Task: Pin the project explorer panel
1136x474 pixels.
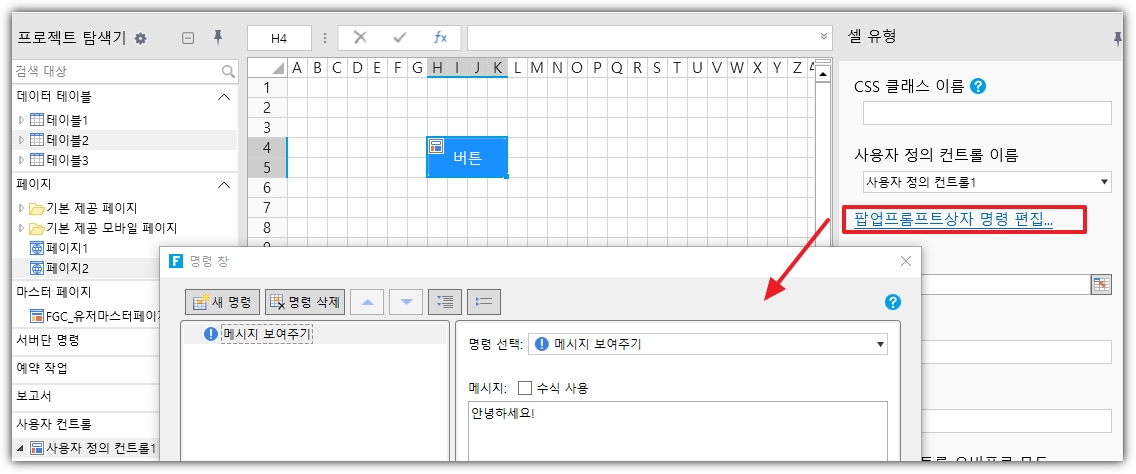Action: coord(217,37)
